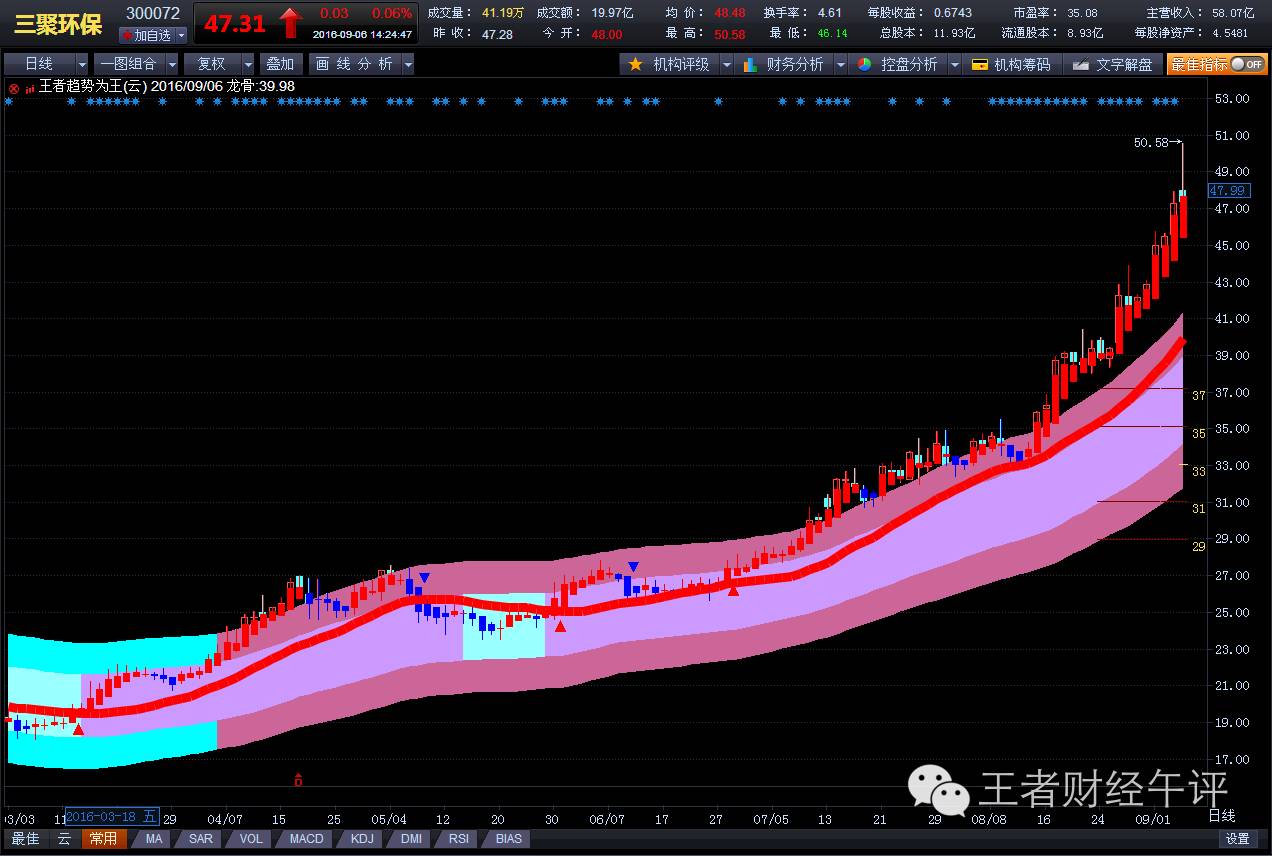This screenshot has width=1272, height=856.
Task: Click the big red up arrow icon
Action: [x=290, y=22]
